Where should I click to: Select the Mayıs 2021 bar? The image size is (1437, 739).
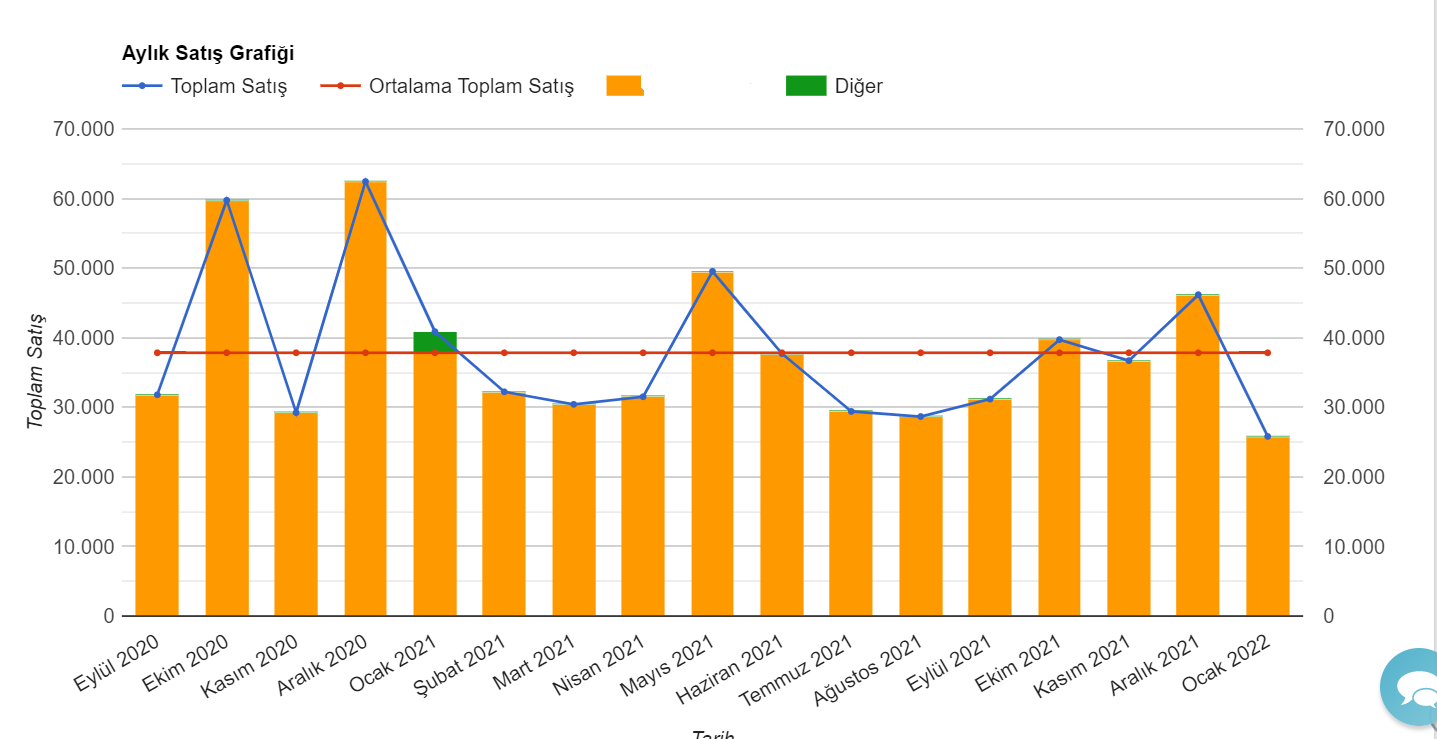712,444
